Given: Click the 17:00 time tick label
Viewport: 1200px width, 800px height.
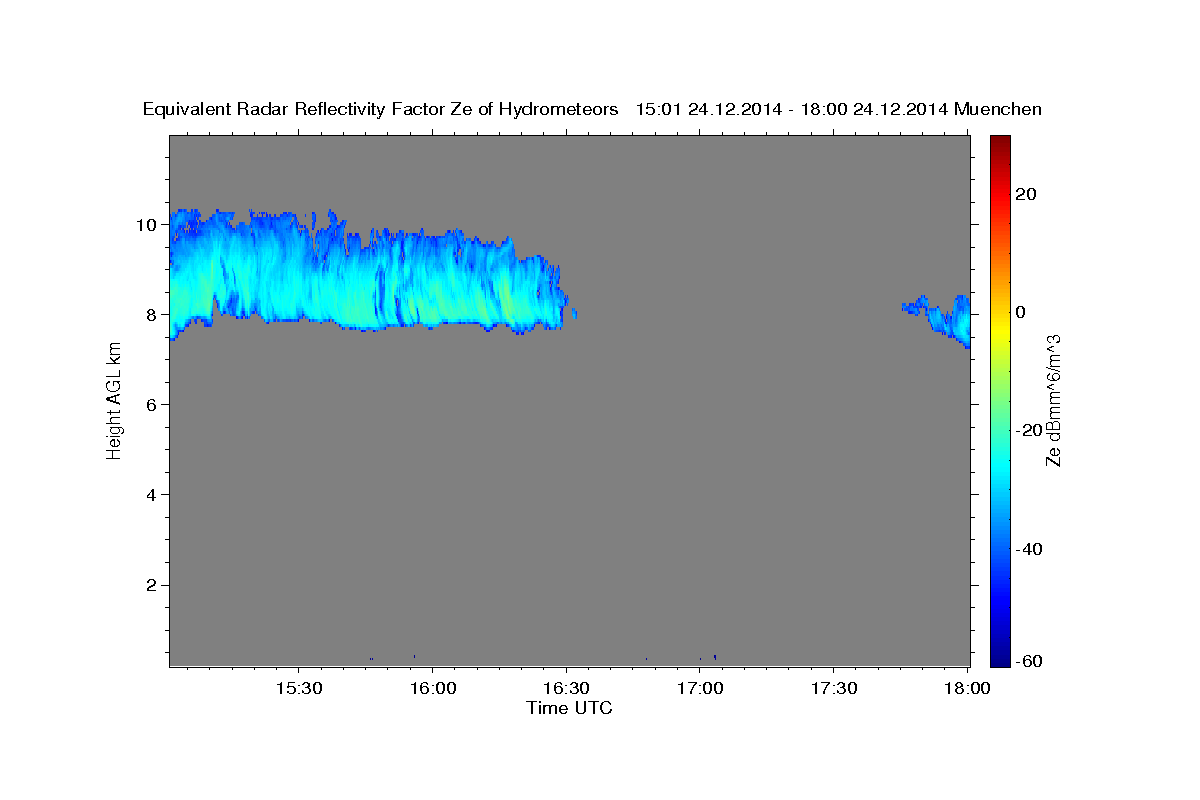Looking at the screenshot, I should [700, 689].
